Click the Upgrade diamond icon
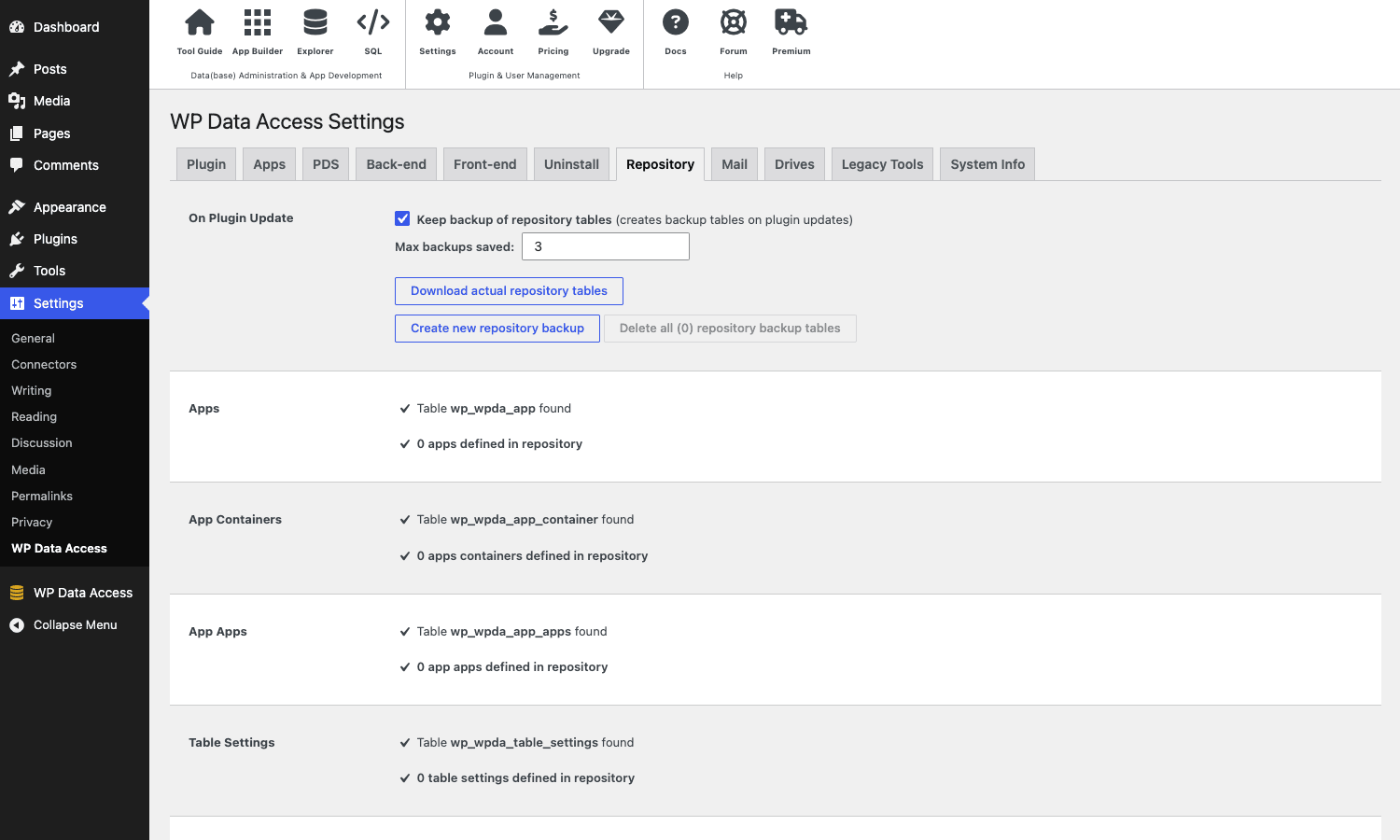The width and height of the screenshot is (1400, 840). coord(611,21)
